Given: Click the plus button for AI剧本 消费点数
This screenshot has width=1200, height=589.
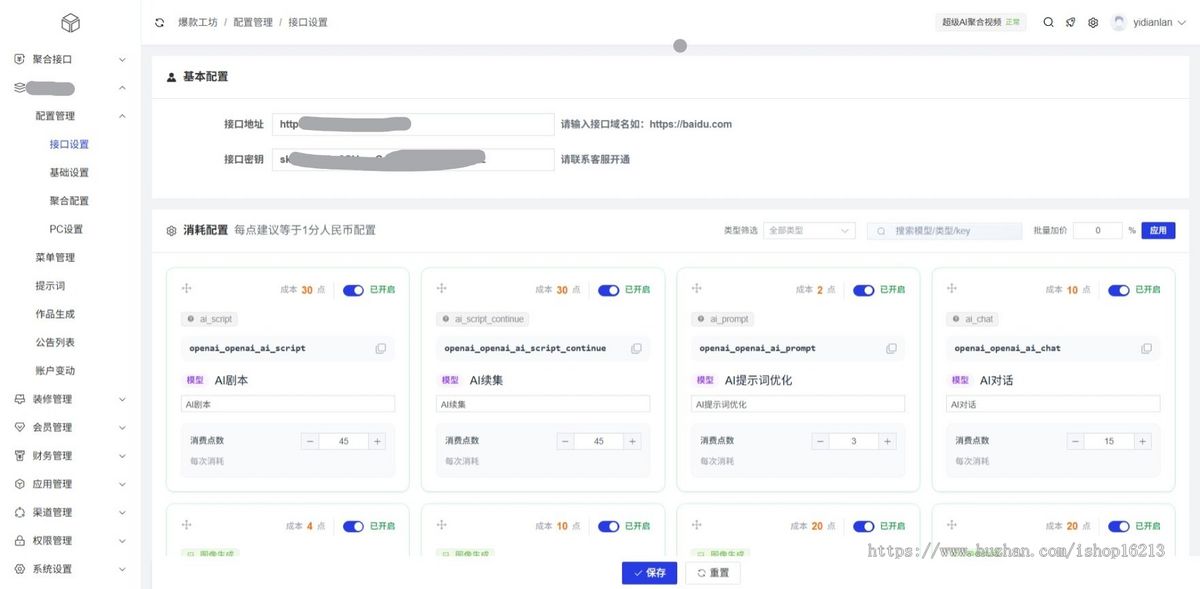Looking at the screenshot, I should [377, 441].
